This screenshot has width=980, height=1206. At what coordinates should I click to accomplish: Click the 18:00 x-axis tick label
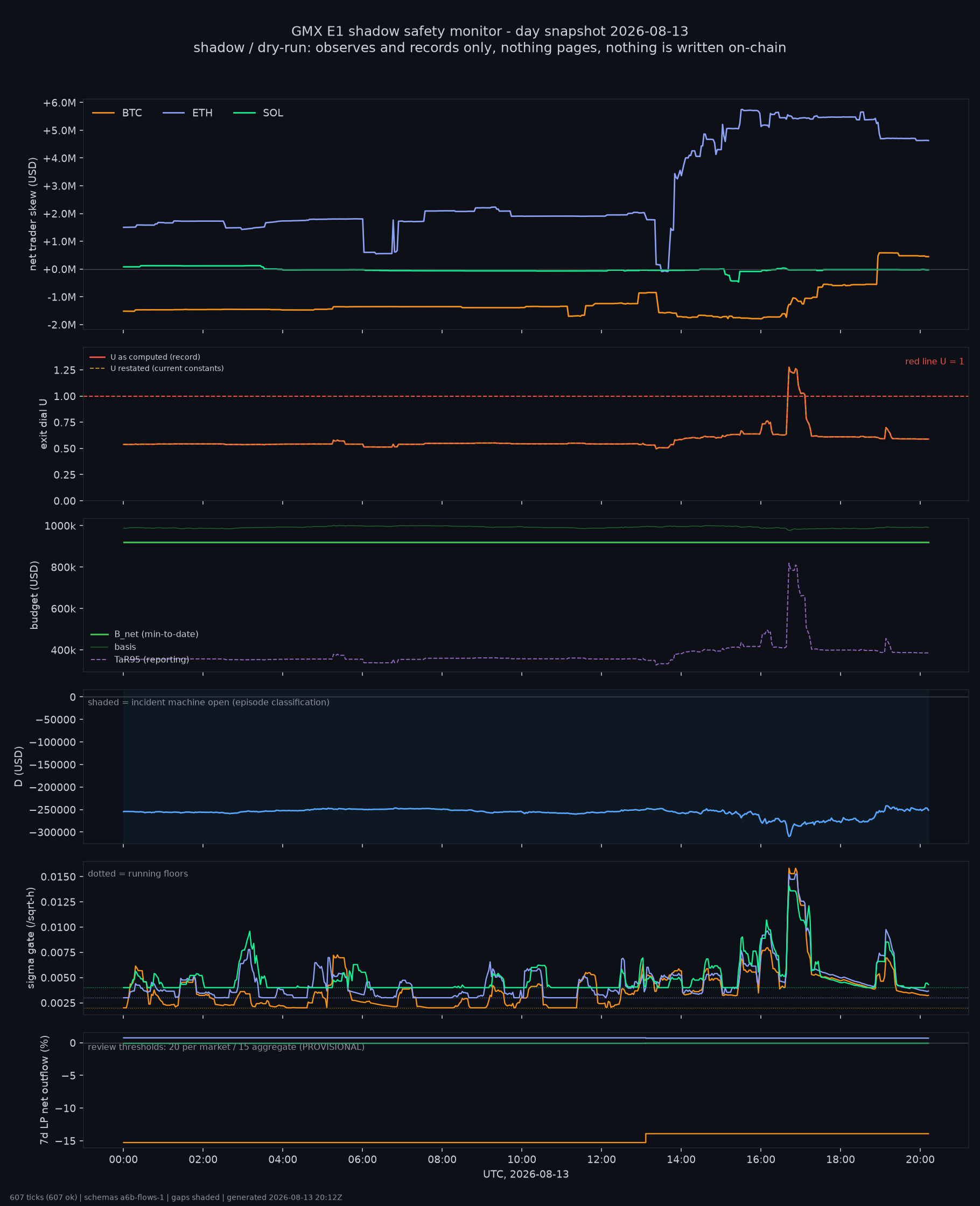coord(841,1160)
